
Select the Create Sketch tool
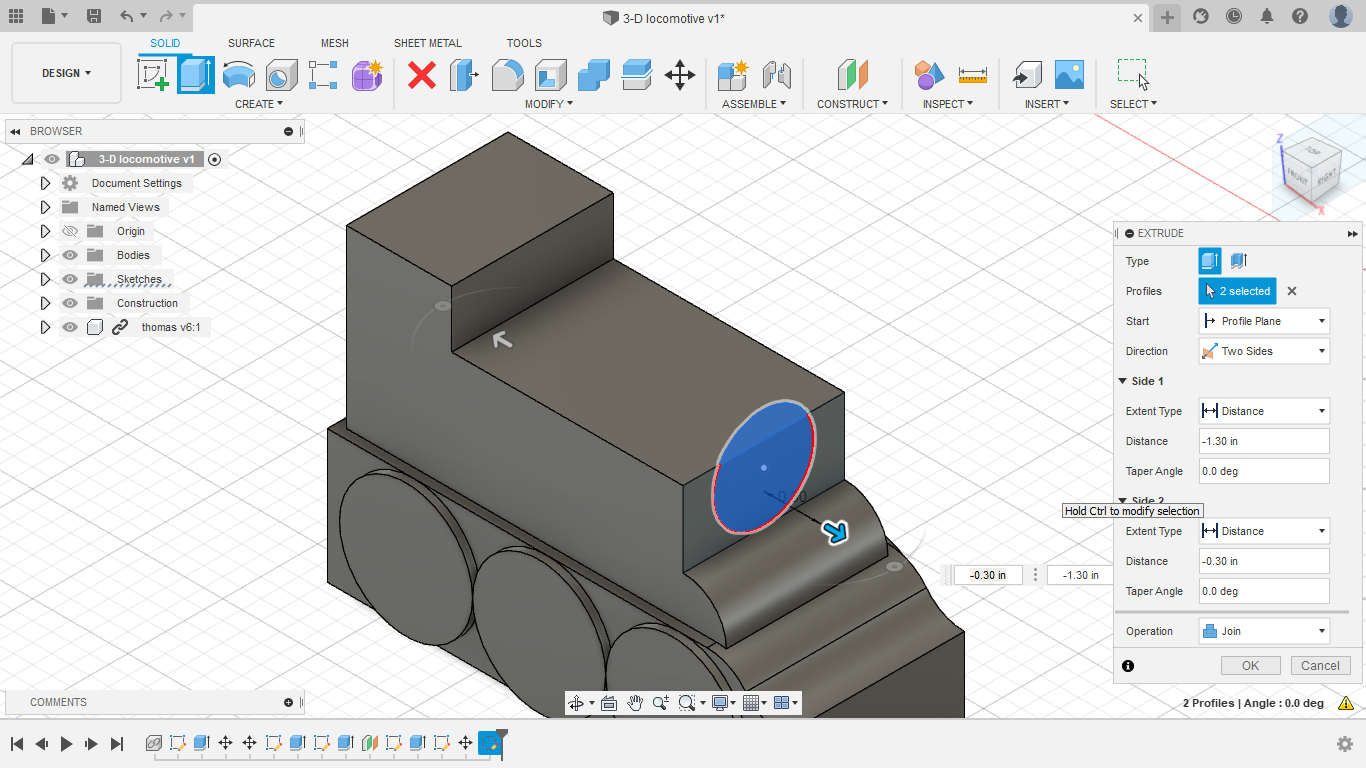[x=153, y=75]
